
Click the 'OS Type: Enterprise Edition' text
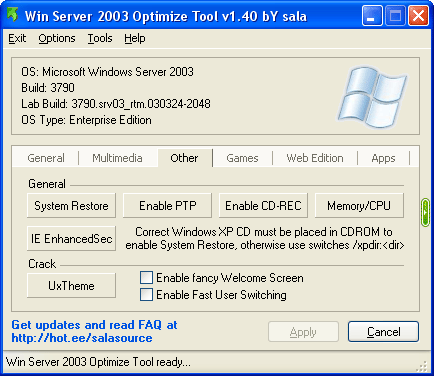pyautogui.click(x=86, y=120)
